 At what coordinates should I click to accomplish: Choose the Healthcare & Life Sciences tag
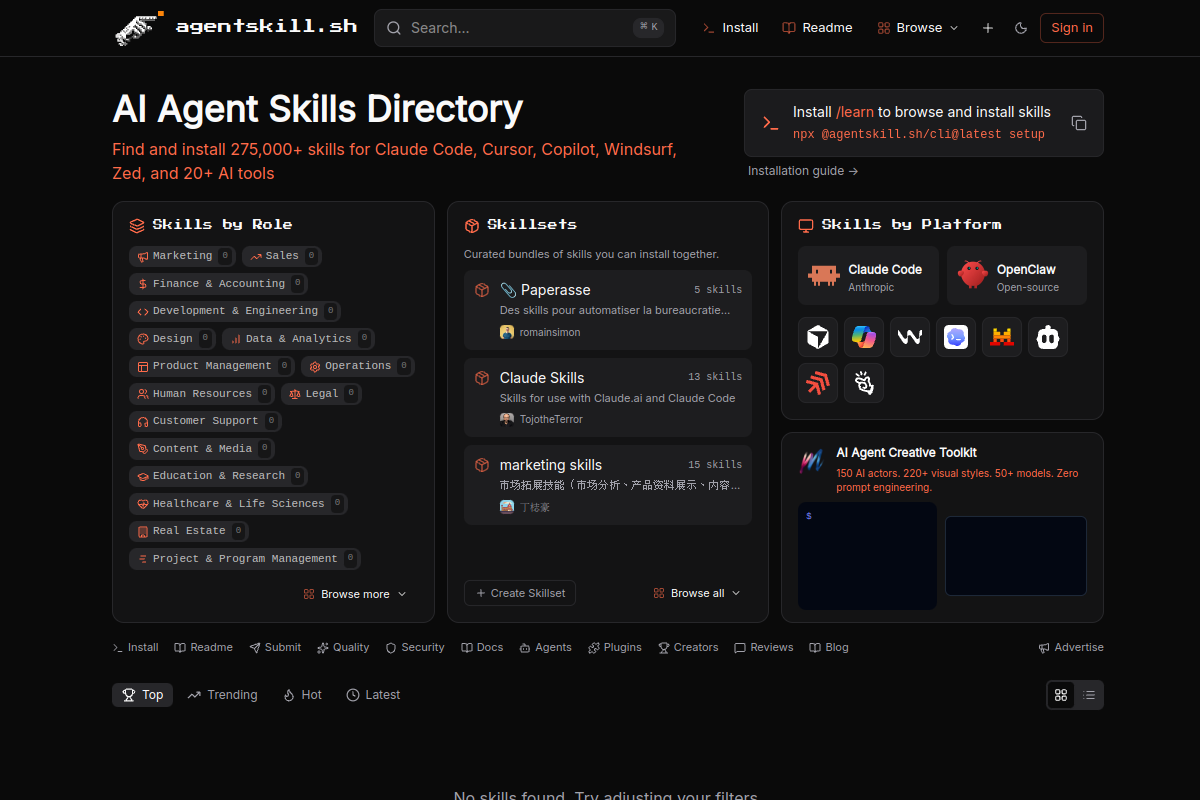tap(238, 504)
